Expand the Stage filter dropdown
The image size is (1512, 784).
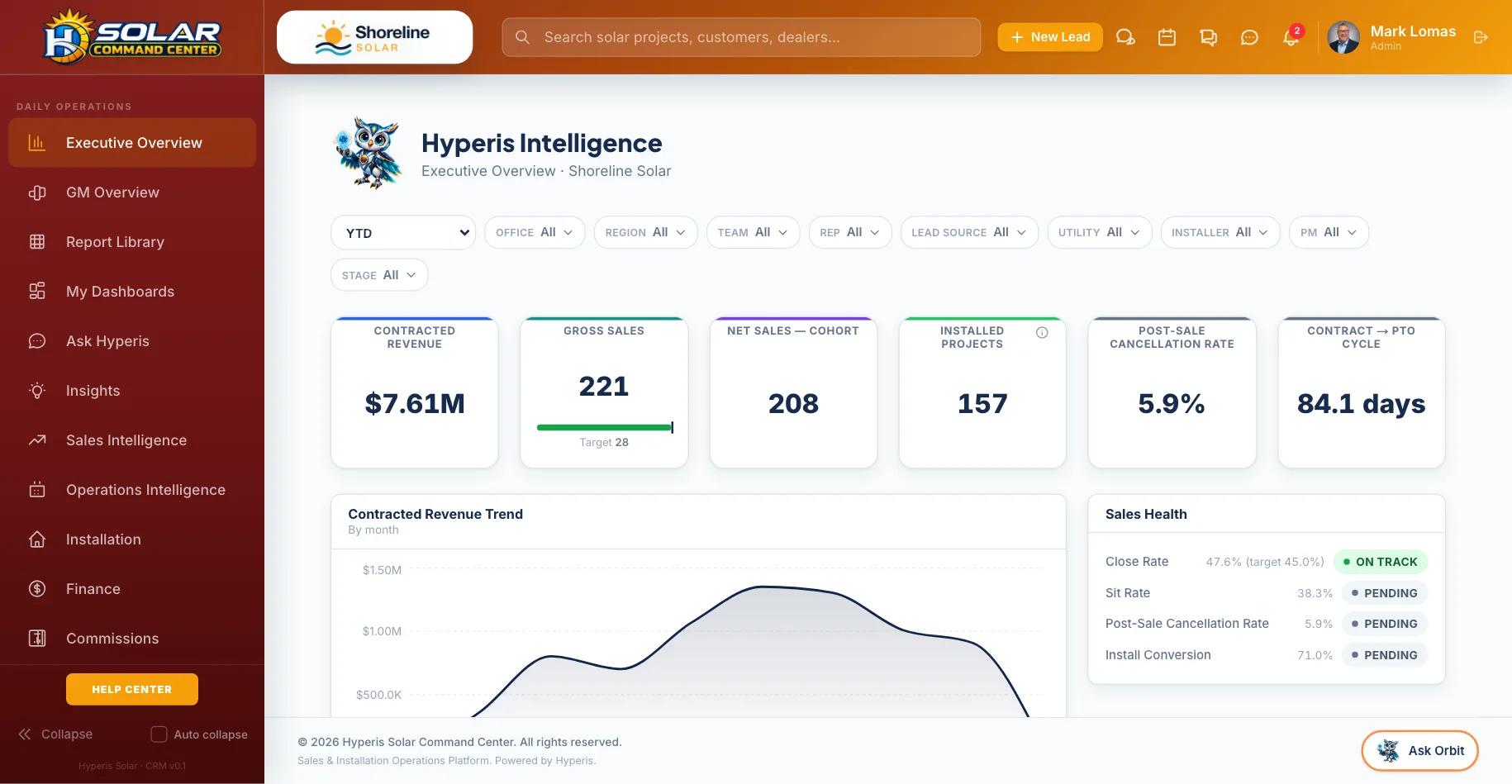pos(379,275)
